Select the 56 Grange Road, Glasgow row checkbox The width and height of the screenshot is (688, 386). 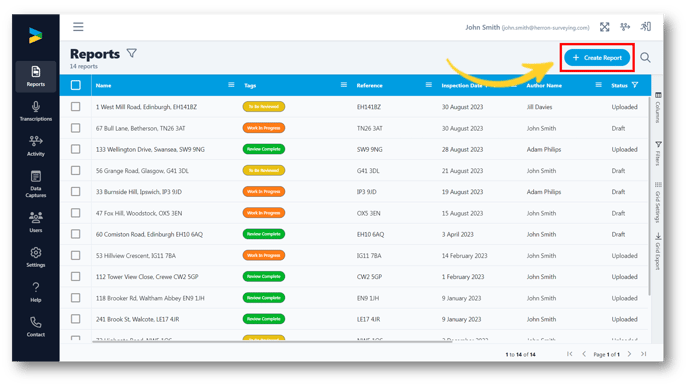(x=75, y=170)
